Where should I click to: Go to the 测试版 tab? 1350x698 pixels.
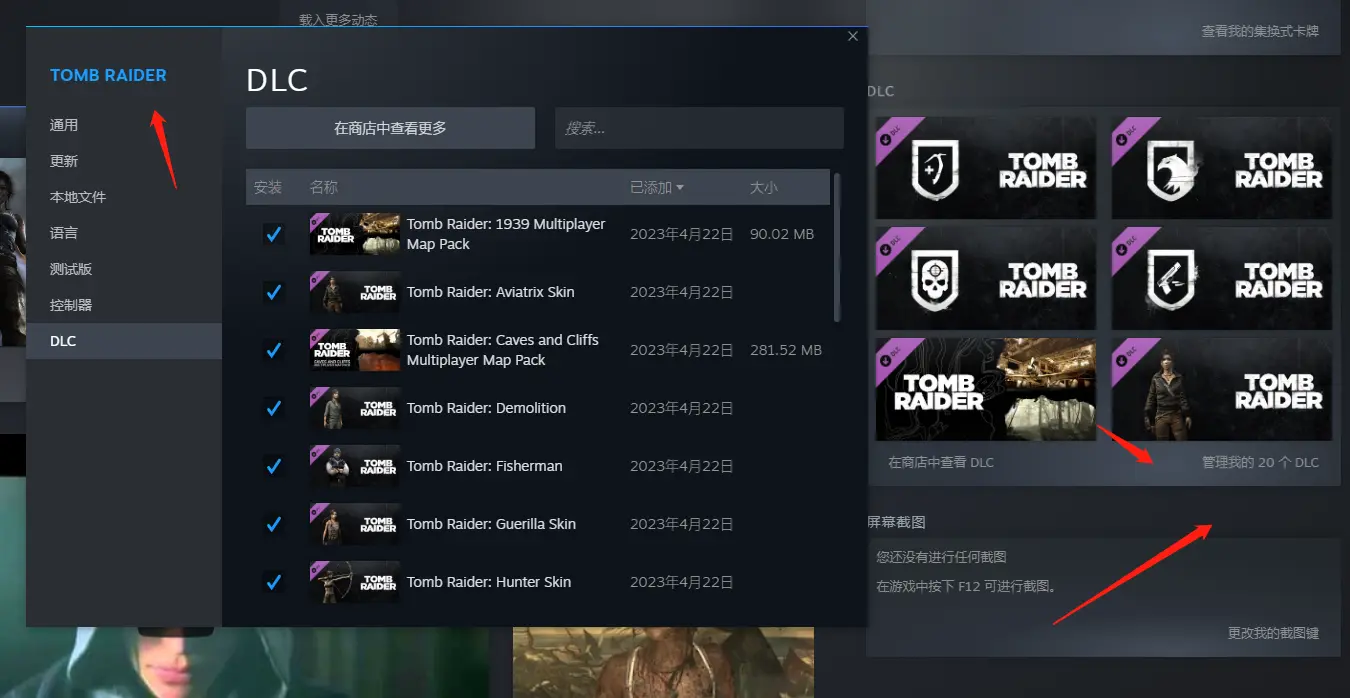coord(71,269)
